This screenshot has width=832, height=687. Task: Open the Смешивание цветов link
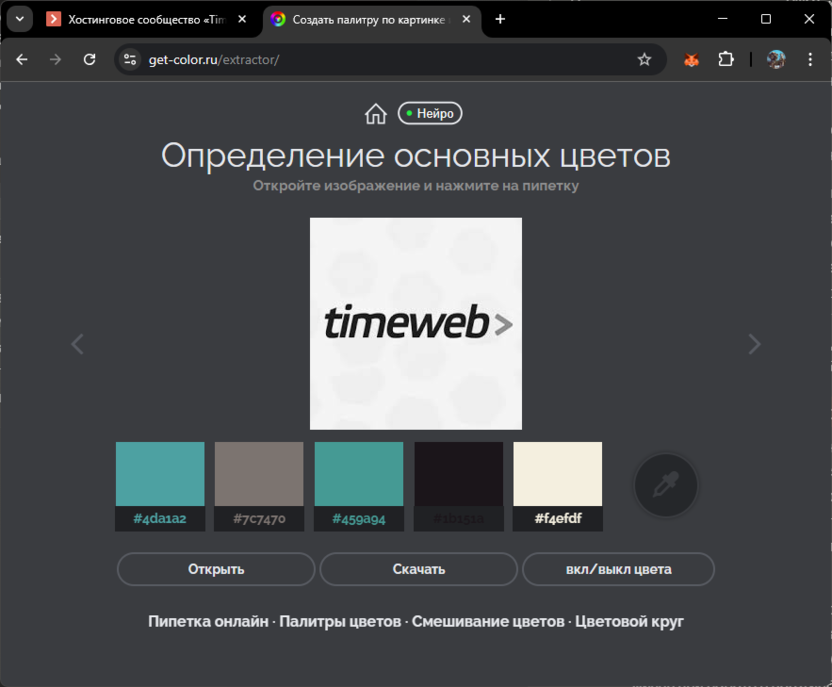point(488,621)
